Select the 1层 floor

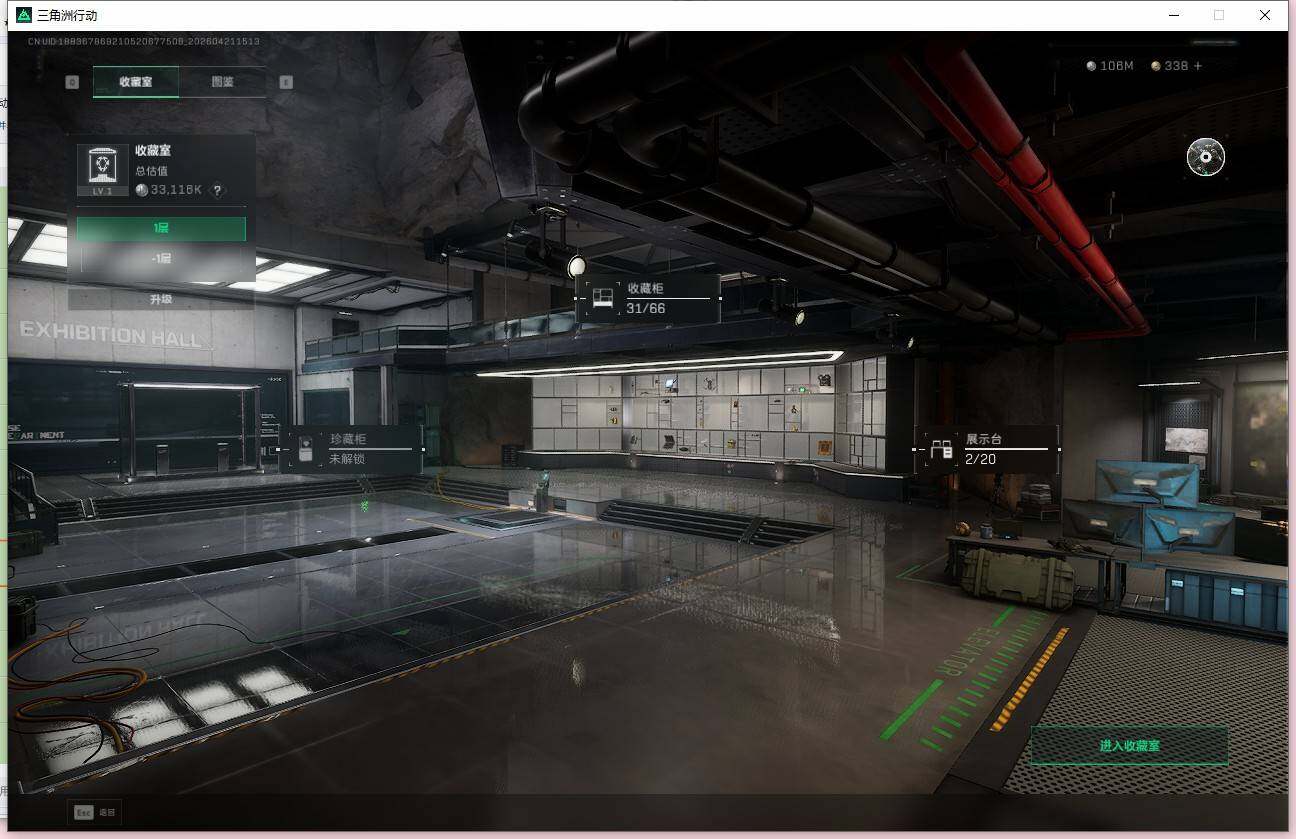click(x=161, y=229)
